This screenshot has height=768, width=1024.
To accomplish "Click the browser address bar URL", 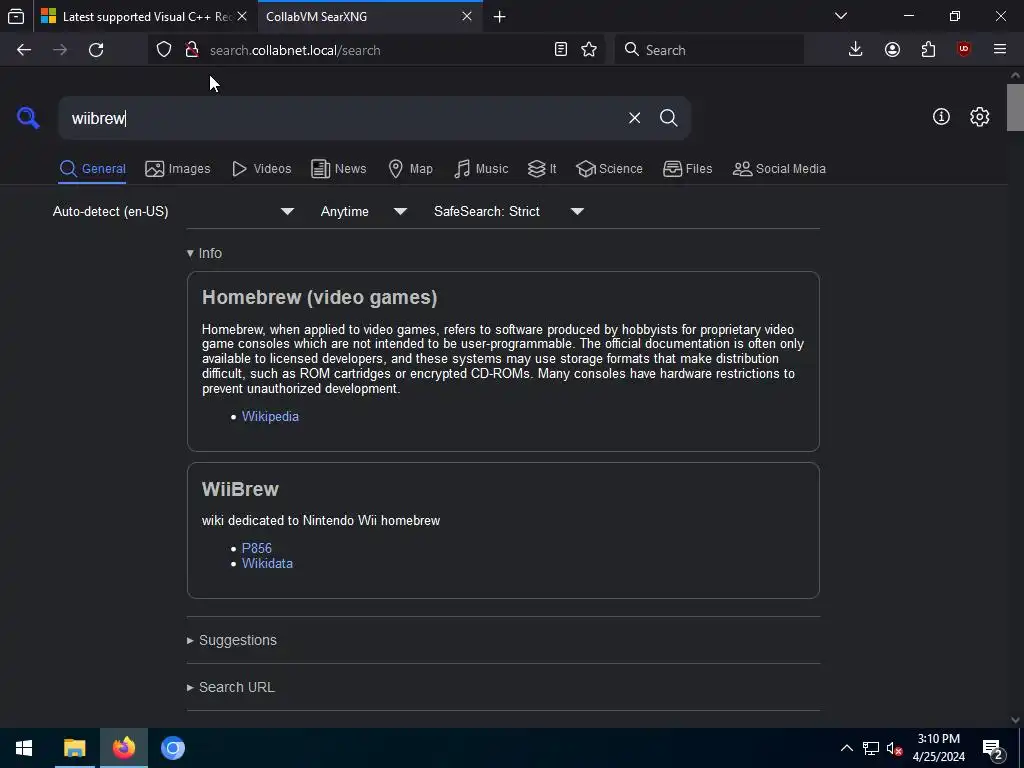I will click(x=295, y=50).
